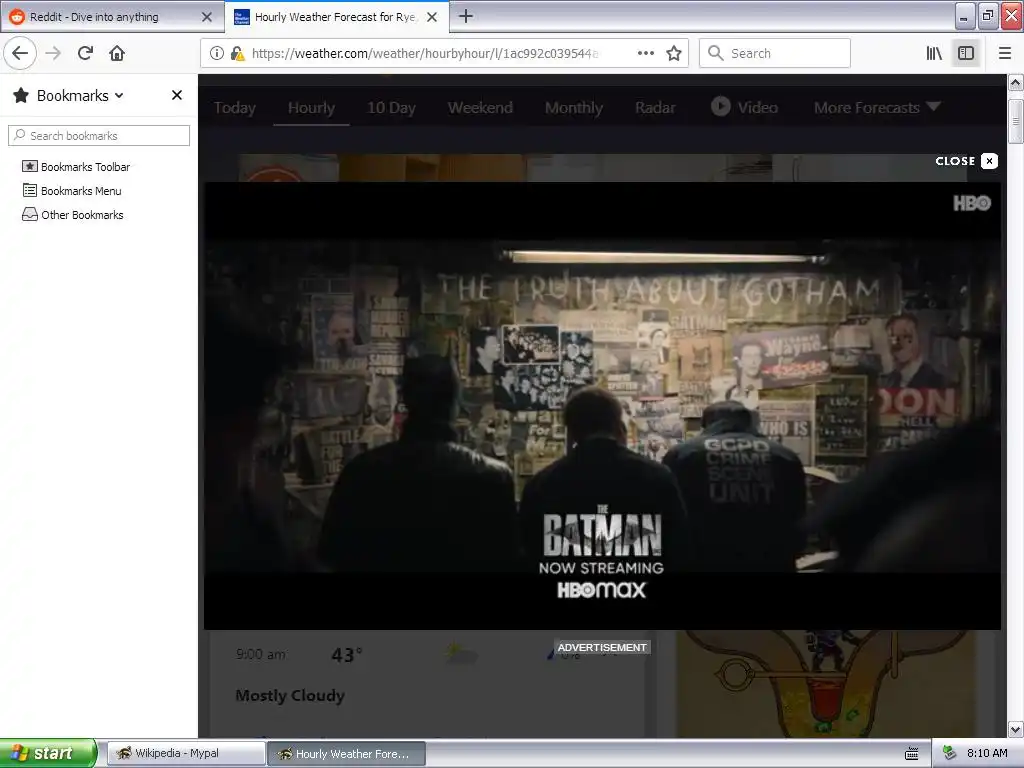The image size is (1024, 768).
Task: Select the Hourly Weather Forecast tab
Action: point(336,17)
